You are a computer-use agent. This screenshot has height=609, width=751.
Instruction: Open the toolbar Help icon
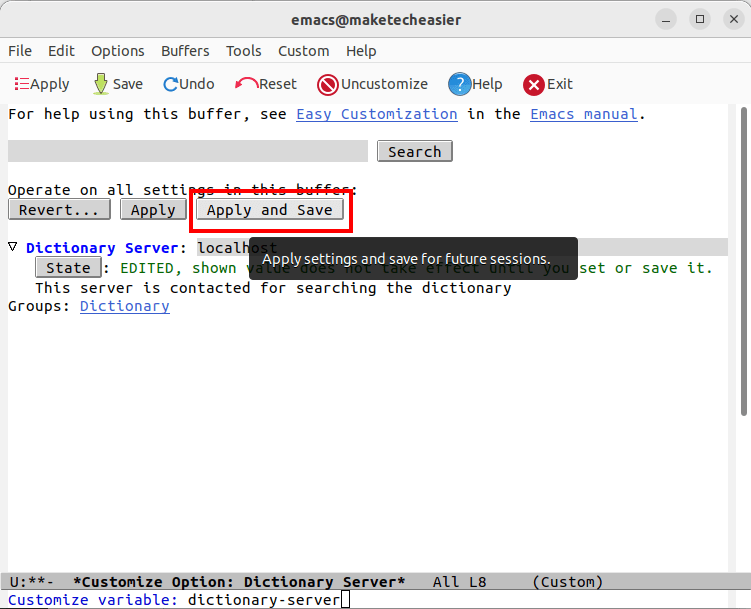475,84
